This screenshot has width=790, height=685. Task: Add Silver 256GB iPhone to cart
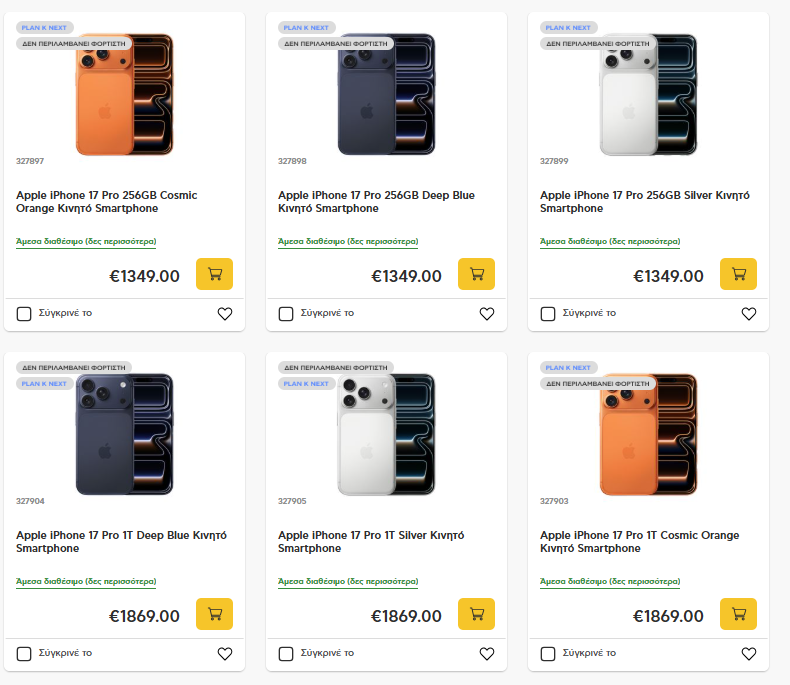pos(738,274)
